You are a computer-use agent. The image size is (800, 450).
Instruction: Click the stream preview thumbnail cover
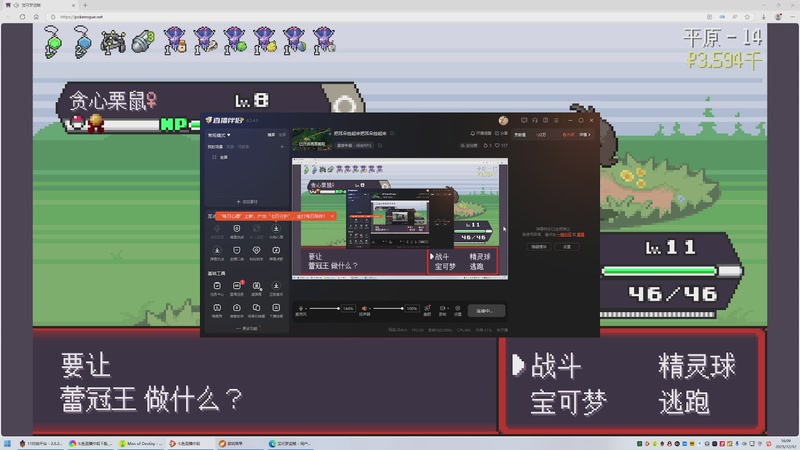312,139
